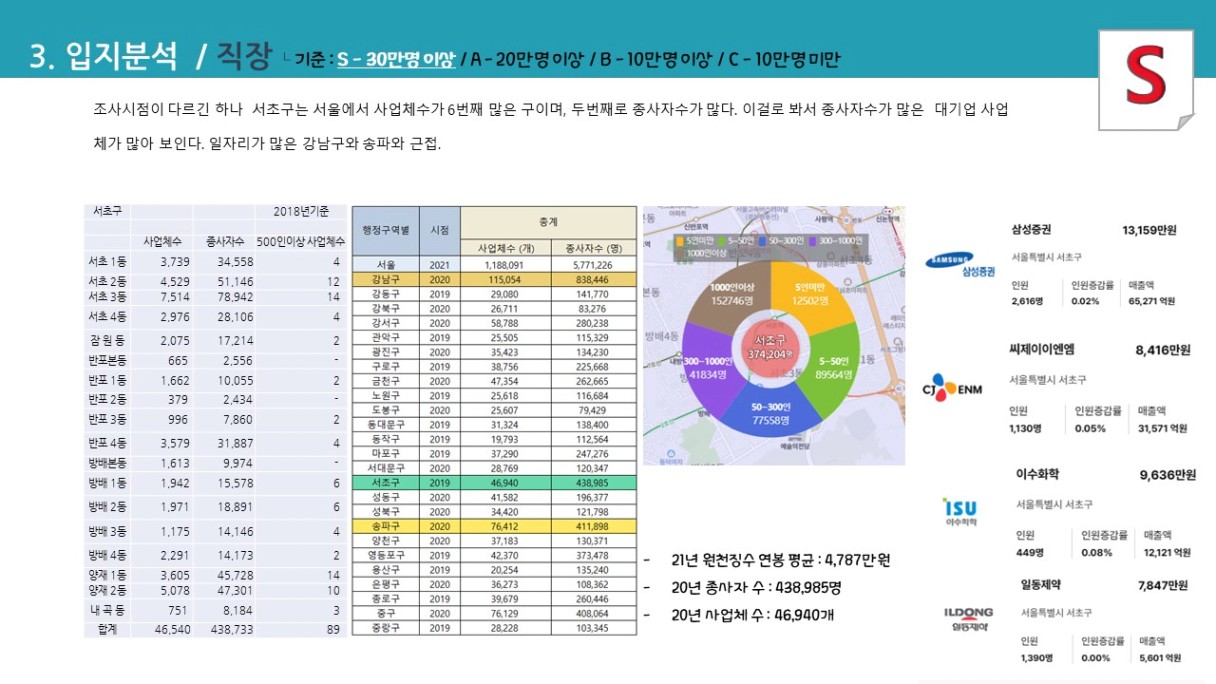
Task: Click the orange 5인미만 legend swatch
Action: point(680,240)
